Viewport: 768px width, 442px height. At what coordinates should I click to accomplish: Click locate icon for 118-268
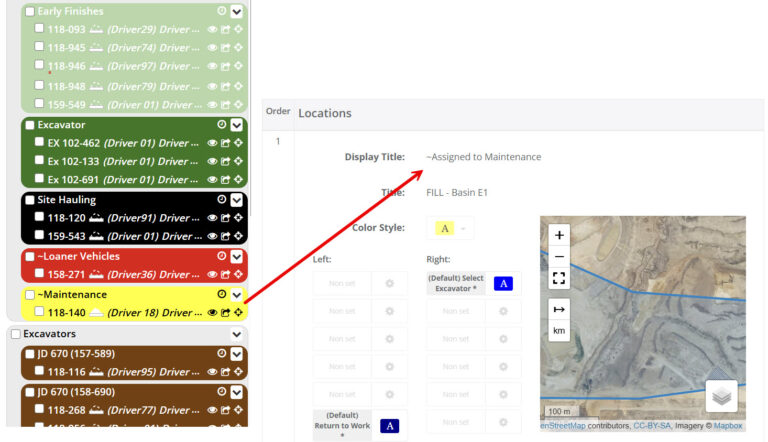point(239,410)
